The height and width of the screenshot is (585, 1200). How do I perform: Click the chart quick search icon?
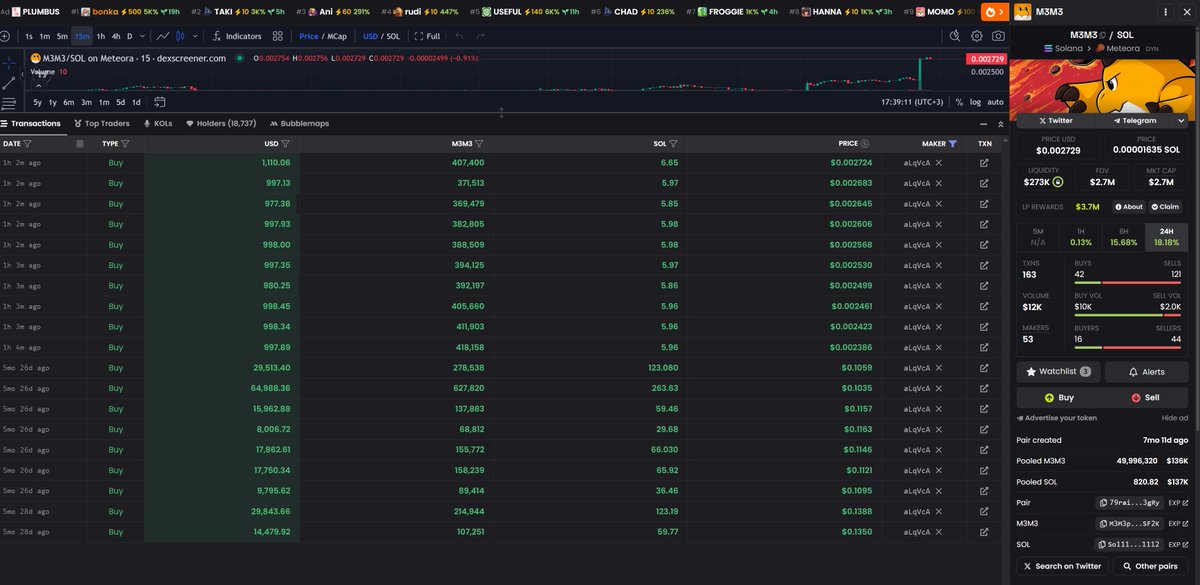pyautogui.click(x=954, y=36)
